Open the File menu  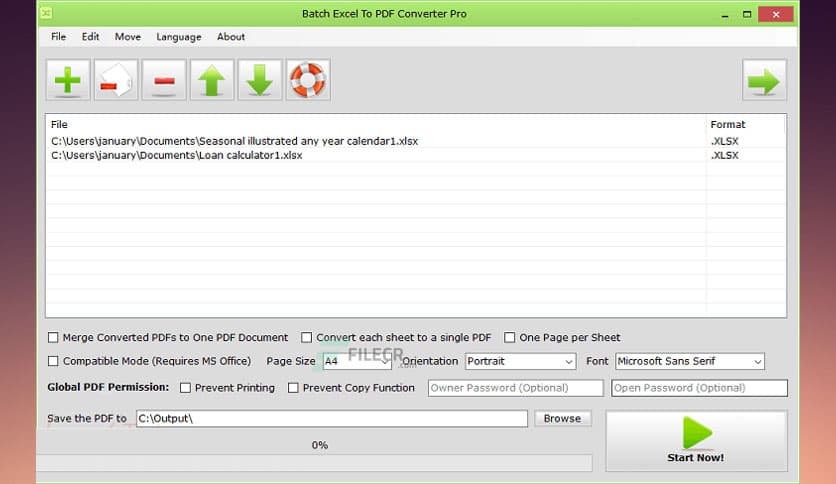(58, 37)
